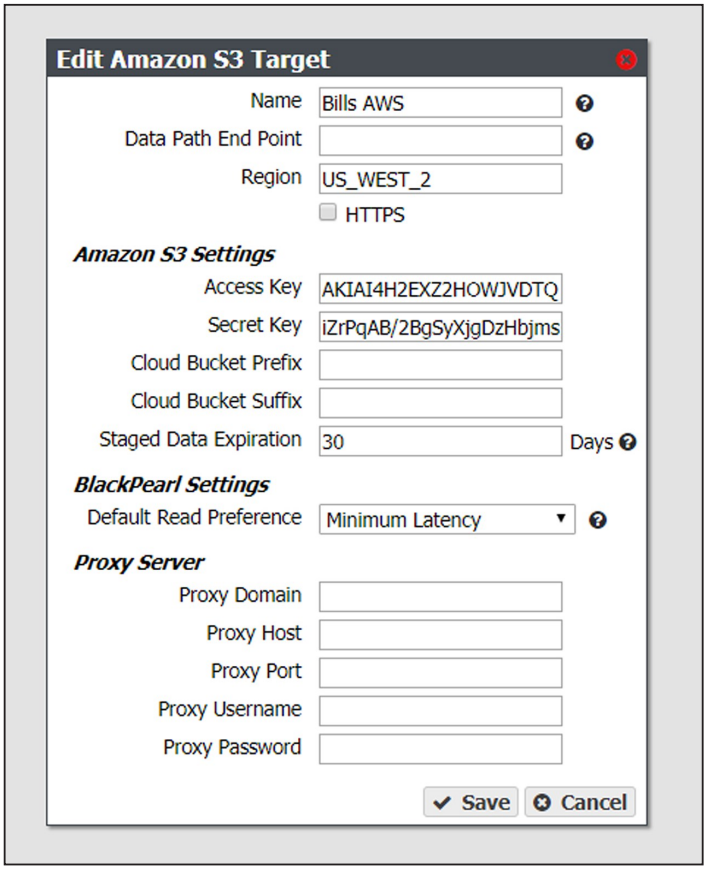This screenshot has height=874, width=712.
Task: Click the help icon next to Name
Action: click(584, 103)
